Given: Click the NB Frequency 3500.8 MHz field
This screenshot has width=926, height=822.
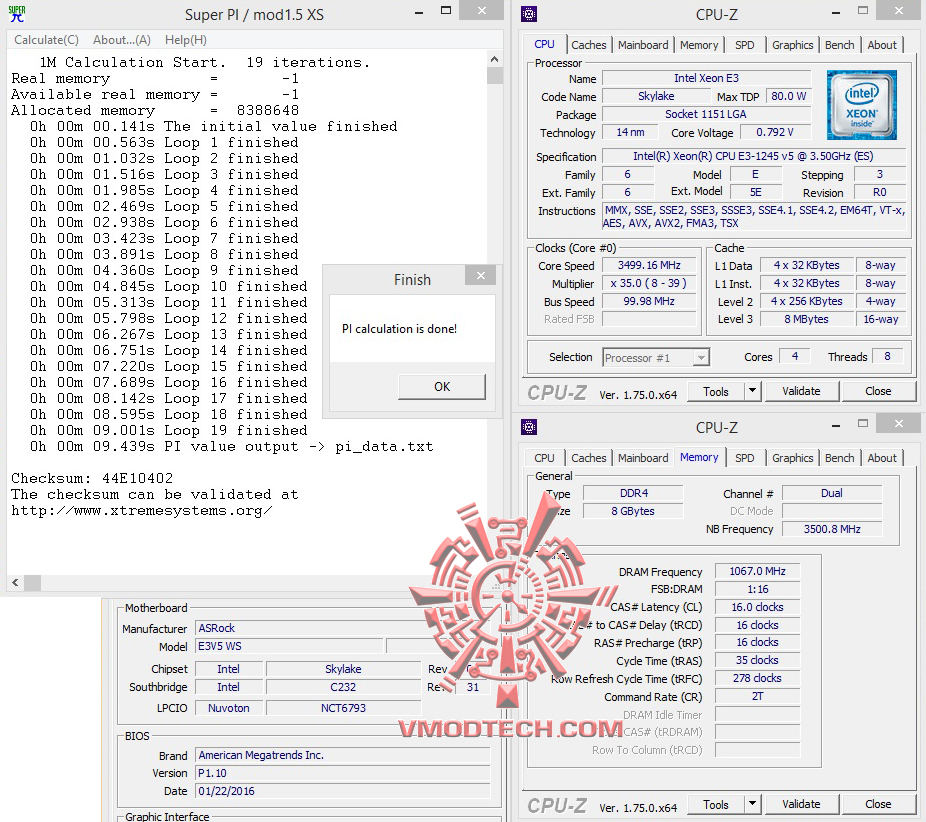Looking at the screenshot, I should (832, 529).
